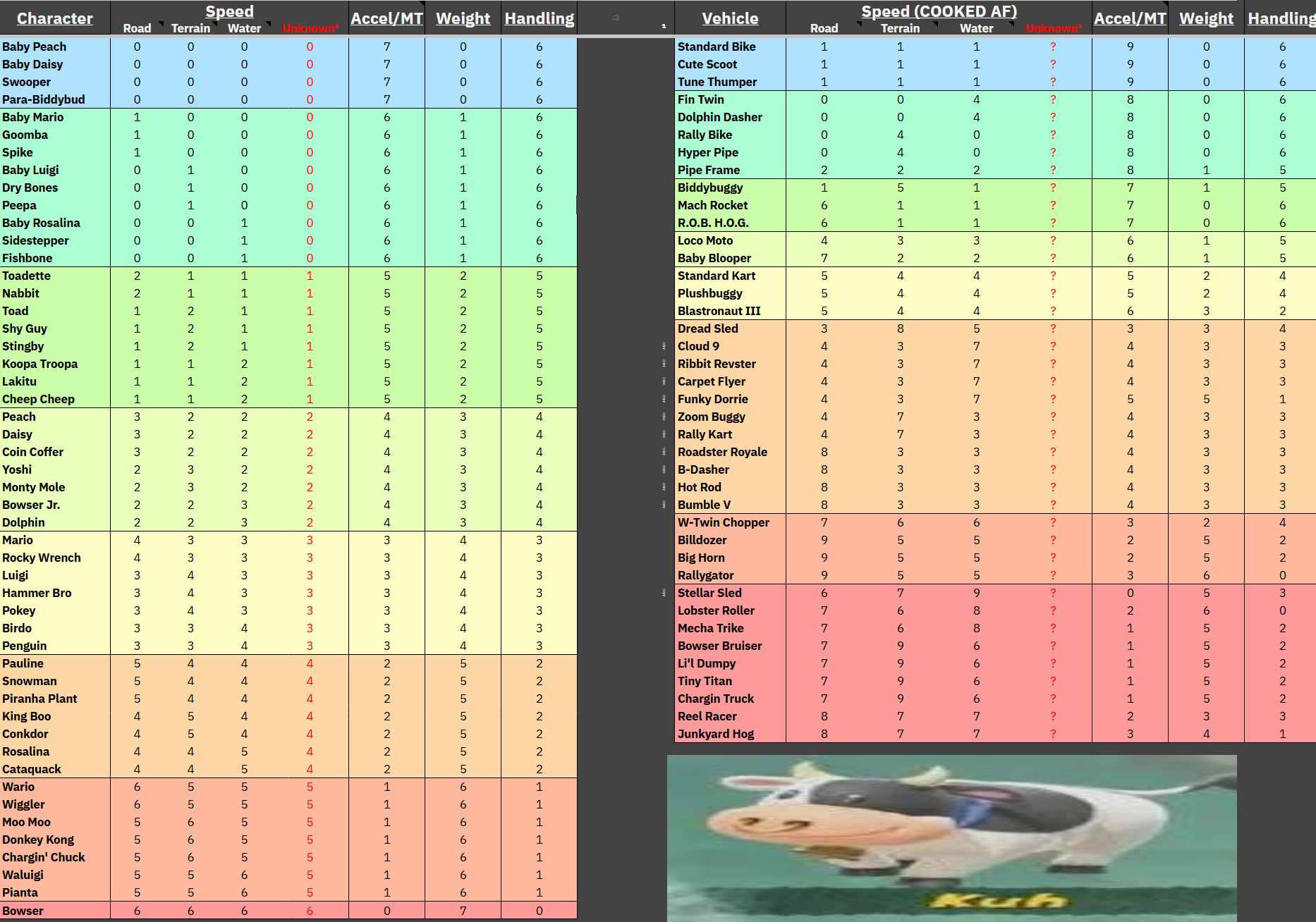Click the Reel Racer cell
The width and height of the screenshot is (1316, 922).
[730, 716]
